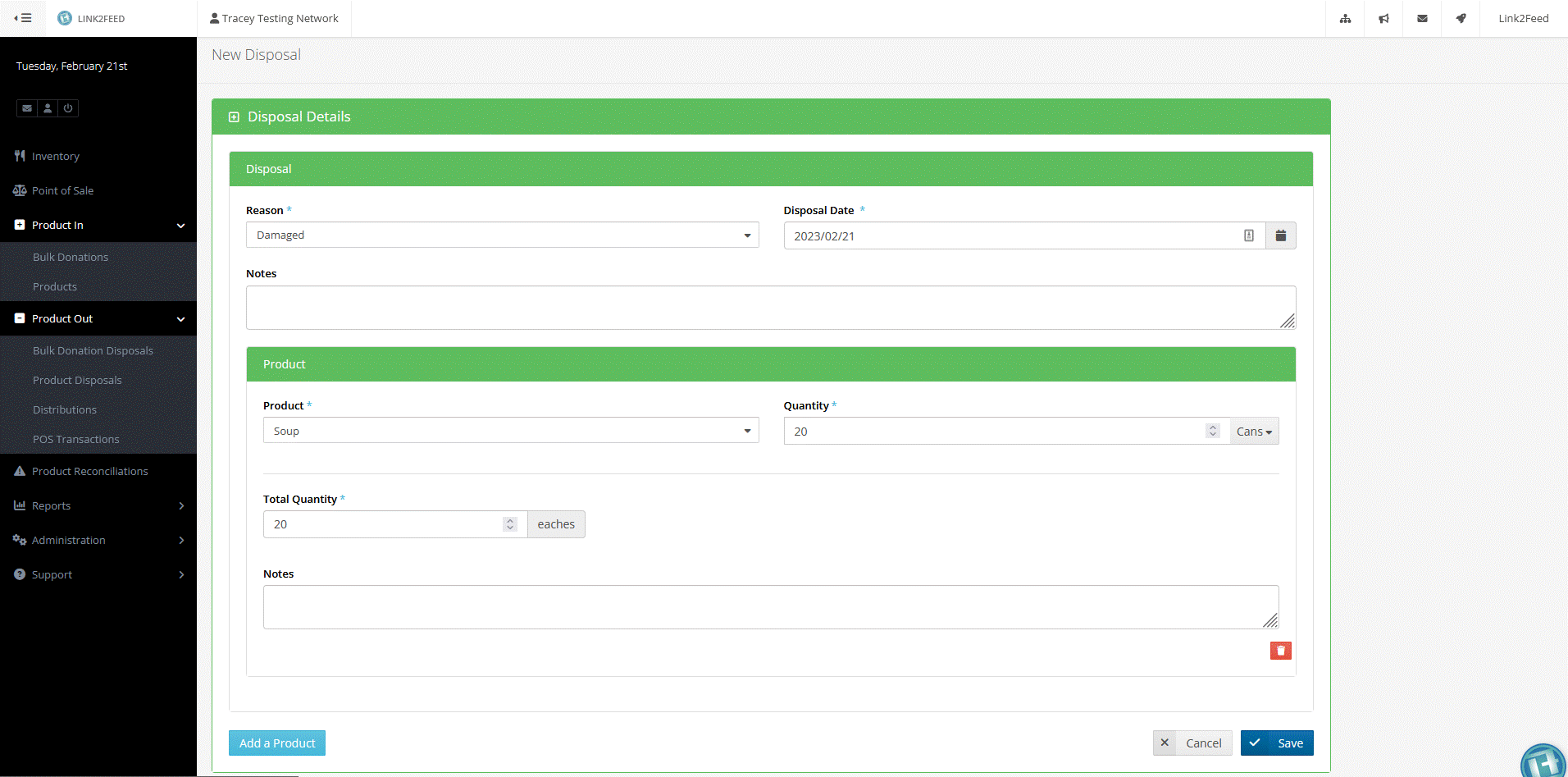
Task: Click the Link2Feed logo in top left
Action: point(92,18)
